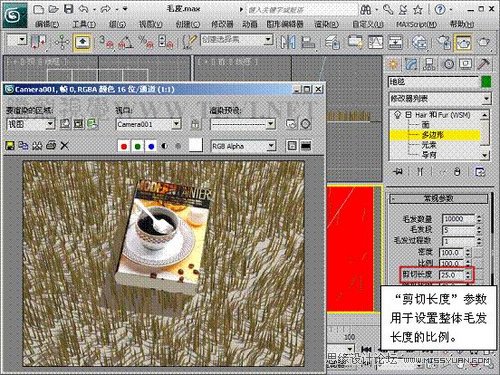Open the Utilities panel hammer icon
Image resolution: width=500 pixels, height=375 pixels.
coord(484,64)
